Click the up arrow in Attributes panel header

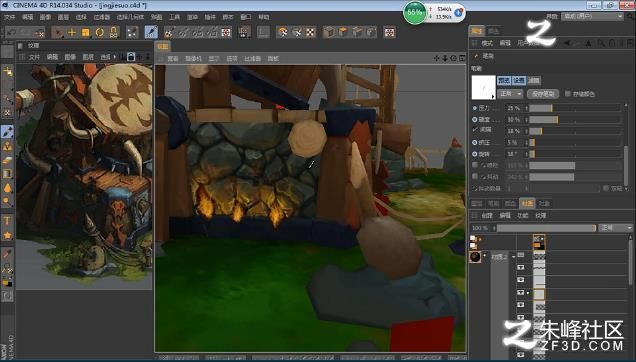pyautogui.click(x=588, y=43)
